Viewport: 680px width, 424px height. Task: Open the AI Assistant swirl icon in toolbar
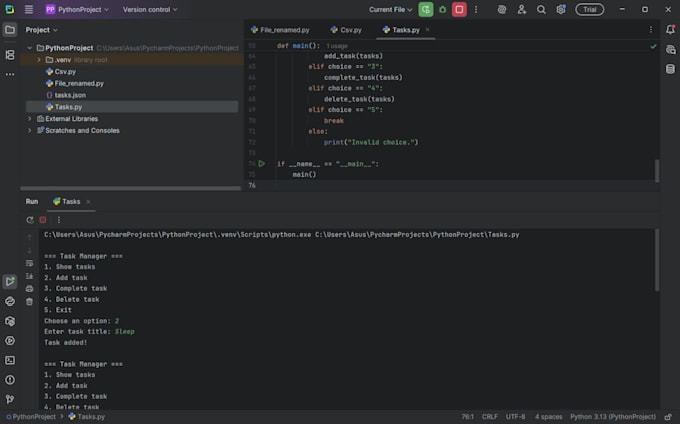tap(502, 10)
